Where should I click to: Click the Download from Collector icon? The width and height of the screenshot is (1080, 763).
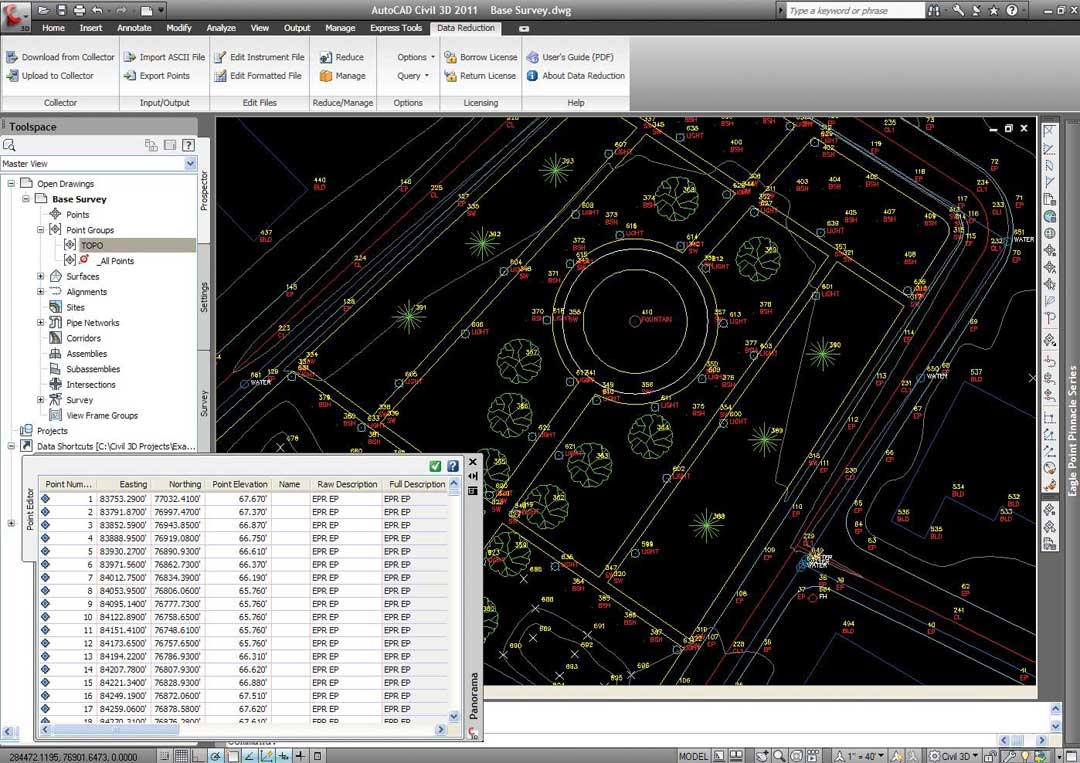(x=12, y=57)
